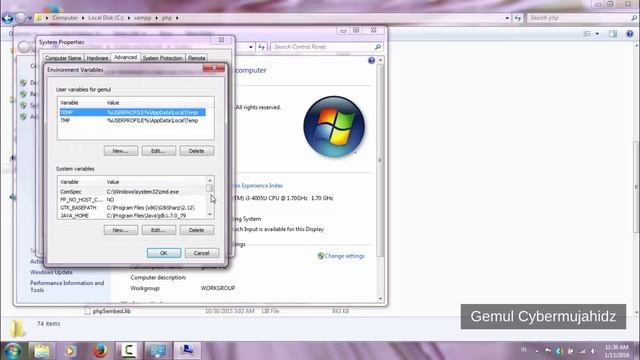Open the Windows Update link in Control Panel
The image size is (640, 360).
click(x=51, y=272)
